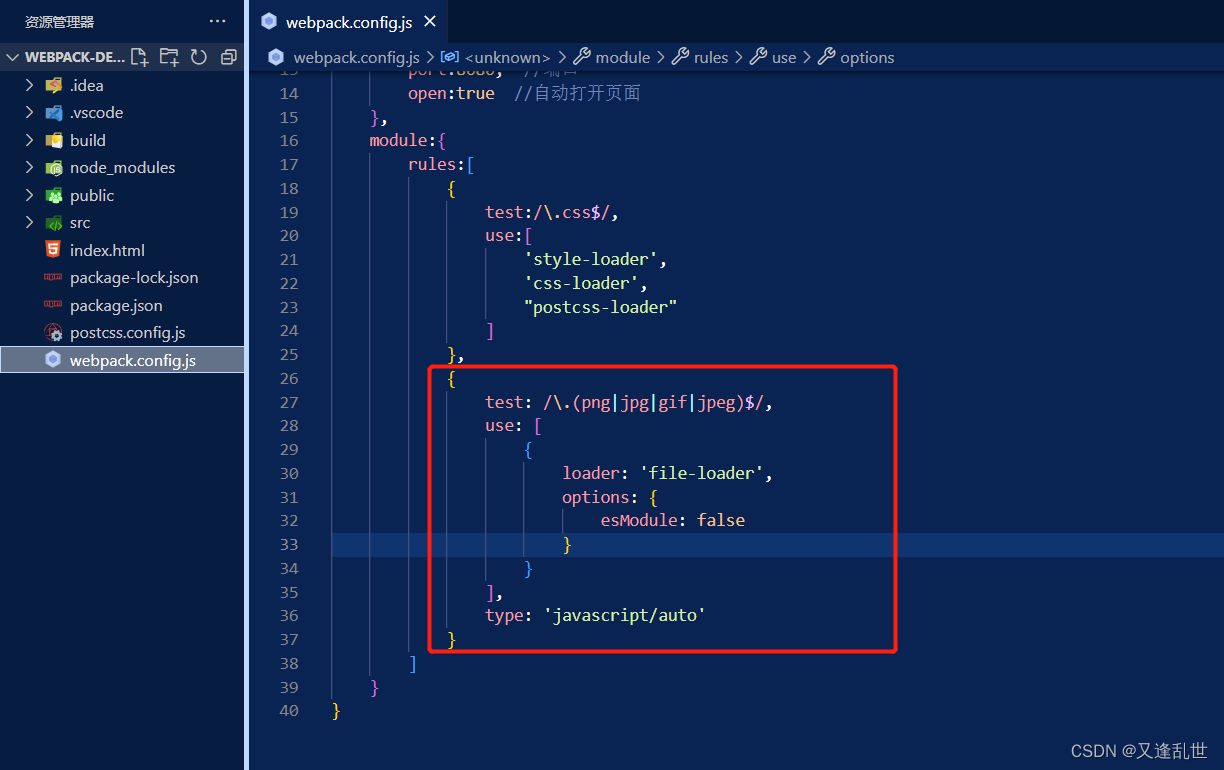
Task: Select the webpack.config.js editor tab
Action: (x=347, y=20)
